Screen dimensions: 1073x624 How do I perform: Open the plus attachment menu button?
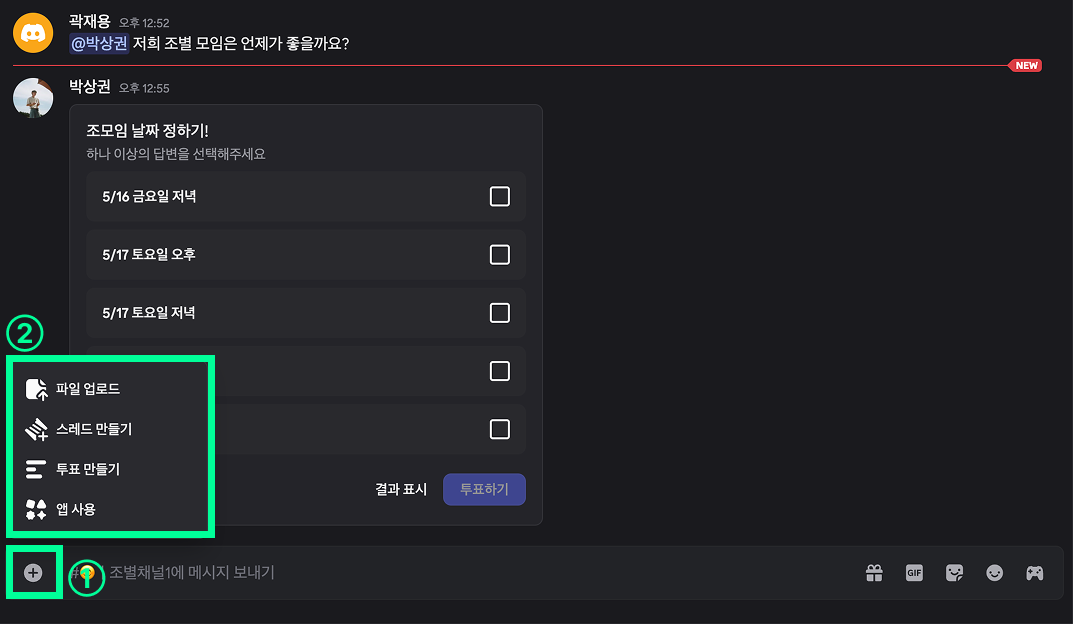tap(33, 573)
